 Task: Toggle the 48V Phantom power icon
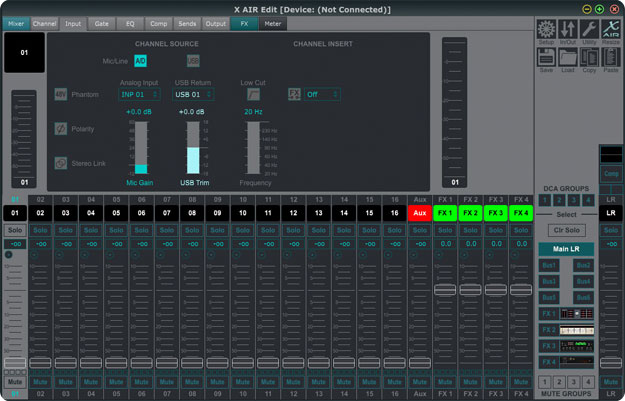point(61,94)
